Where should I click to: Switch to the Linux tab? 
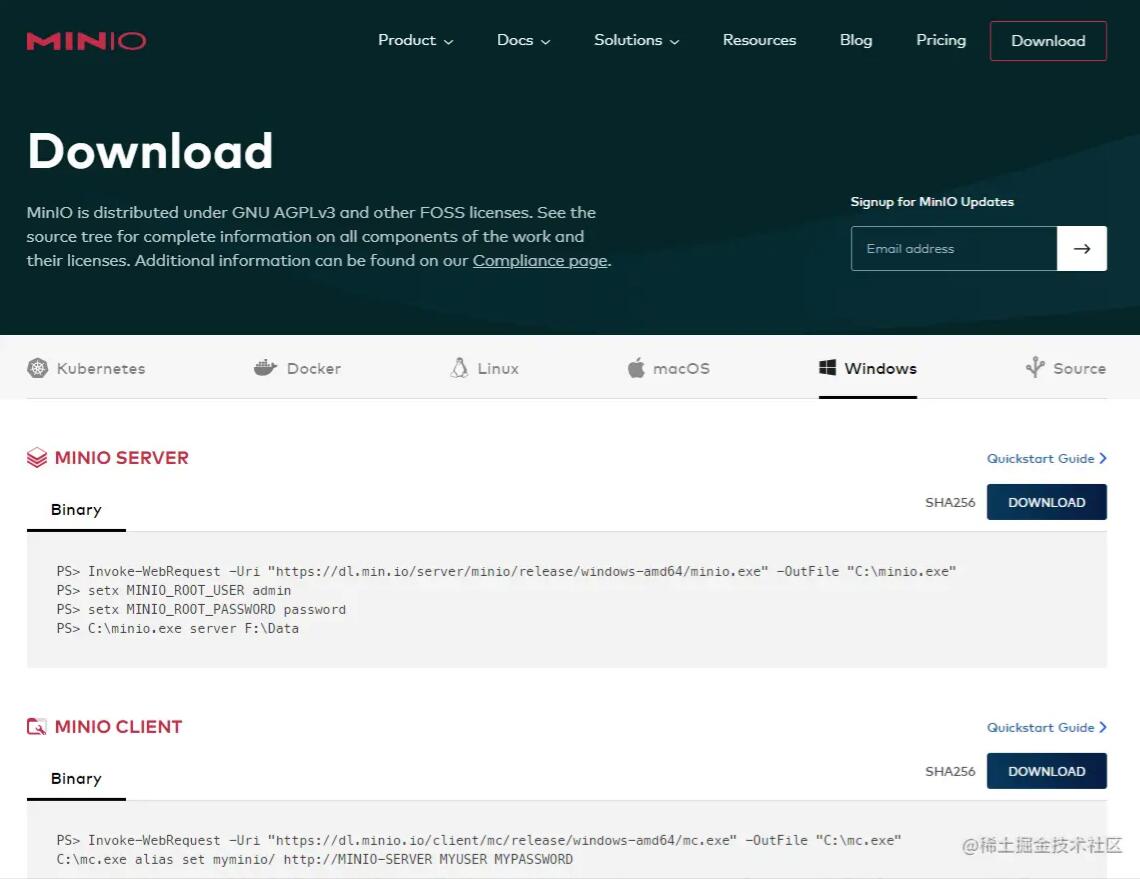point(485,368)
